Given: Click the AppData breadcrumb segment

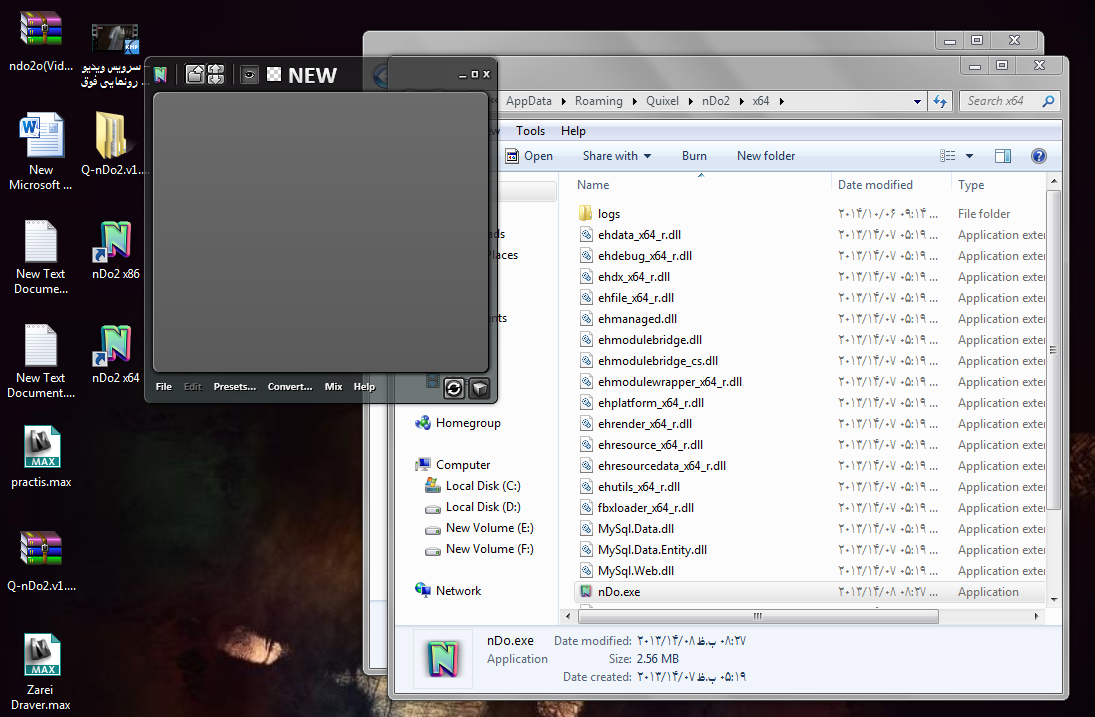Looking at the screenshot, I should click(x=529, y=101).
